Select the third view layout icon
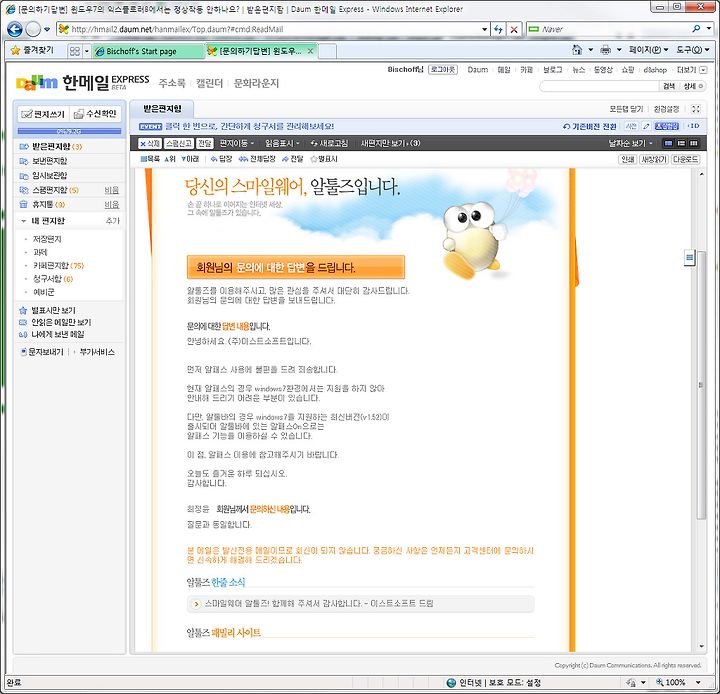Image resolution: width=720 pixels, height=694 pixels. [694, 143]
